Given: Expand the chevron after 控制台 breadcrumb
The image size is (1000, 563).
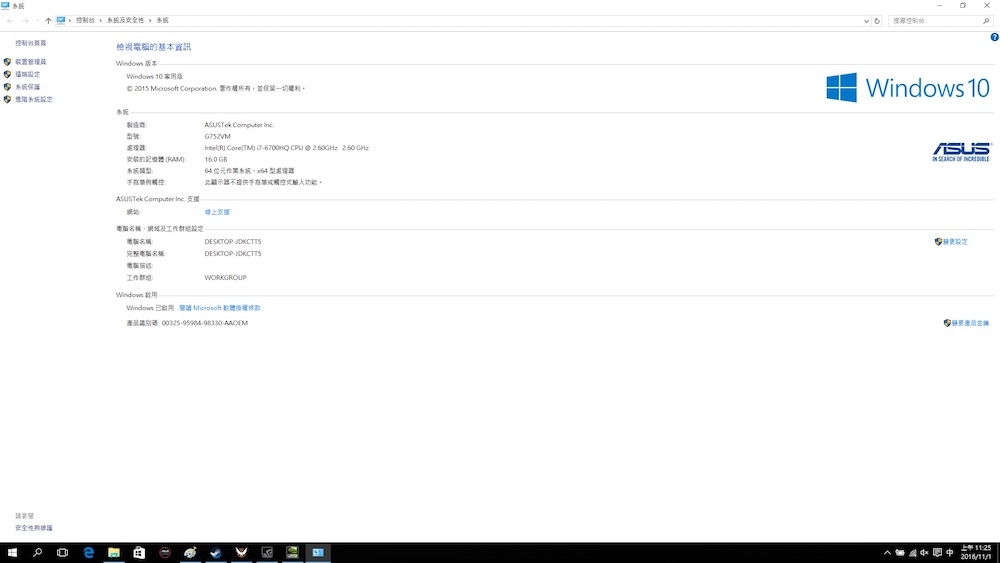Looking at the screenshot, I should coord(101,20).
